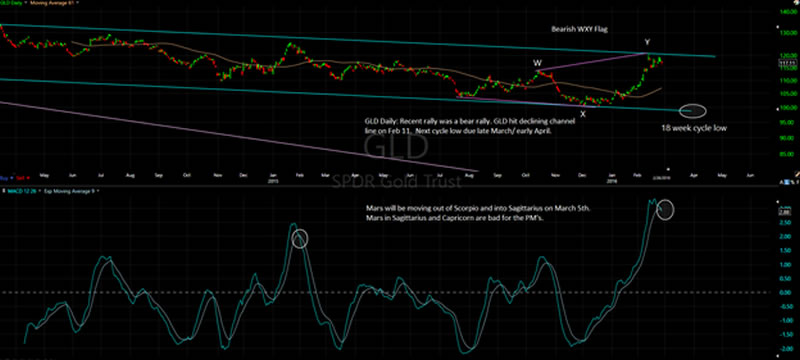Select the 18 week cycle low annotation
800x360 pixels.
tap(694, 128)
